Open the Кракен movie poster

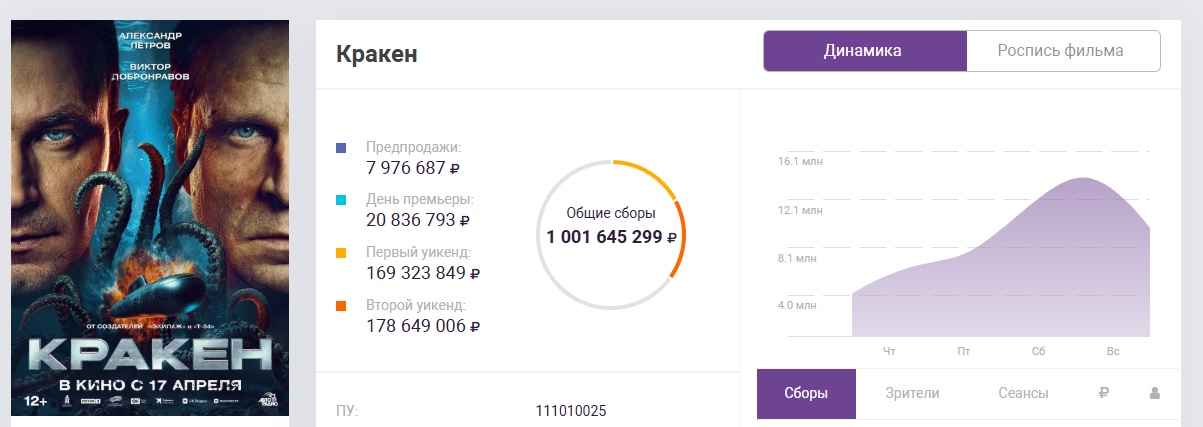pyautogui.click(x=150, y=218)
